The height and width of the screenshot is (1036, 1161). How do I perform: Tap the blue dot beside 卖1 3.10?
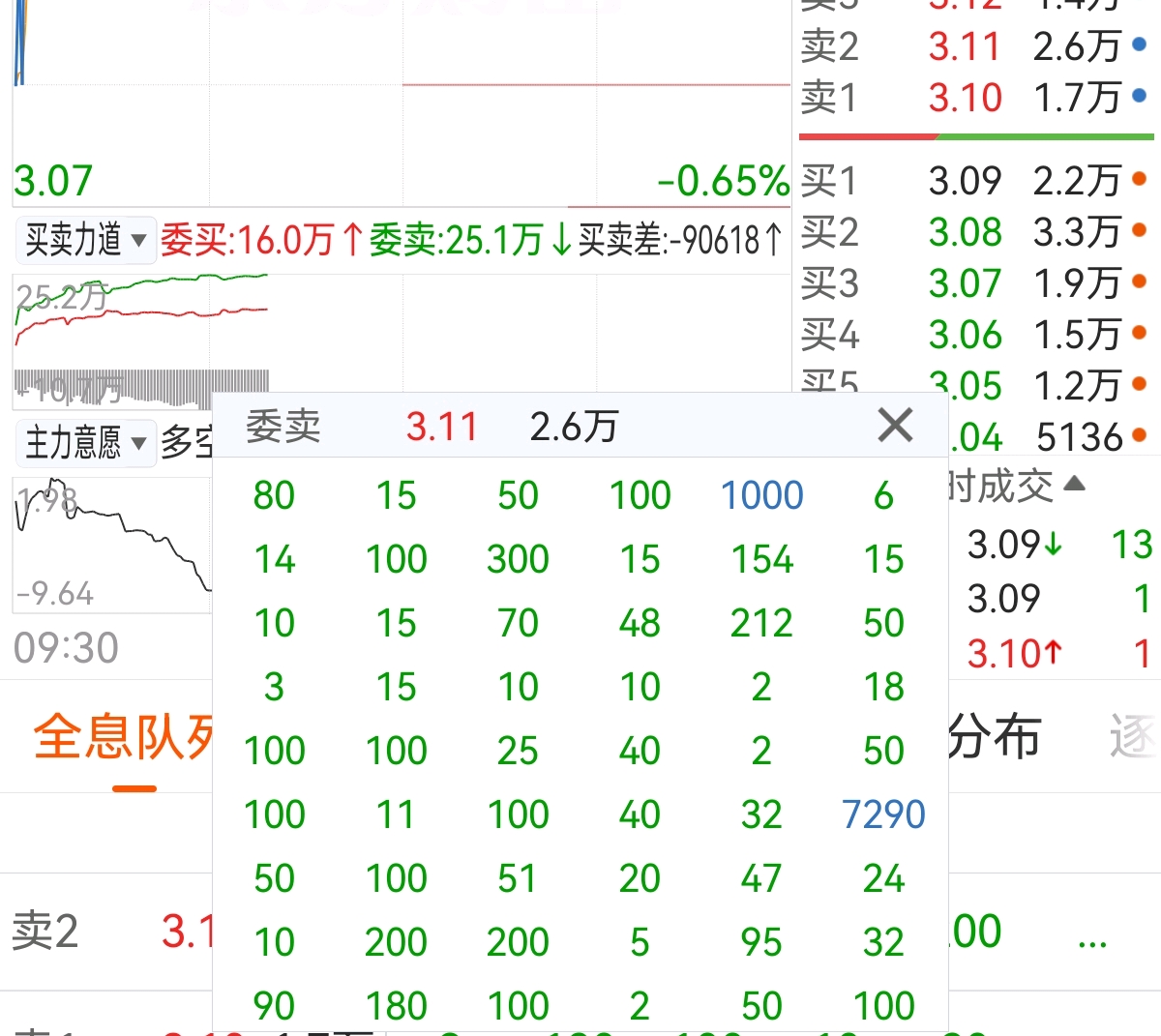1140,96
